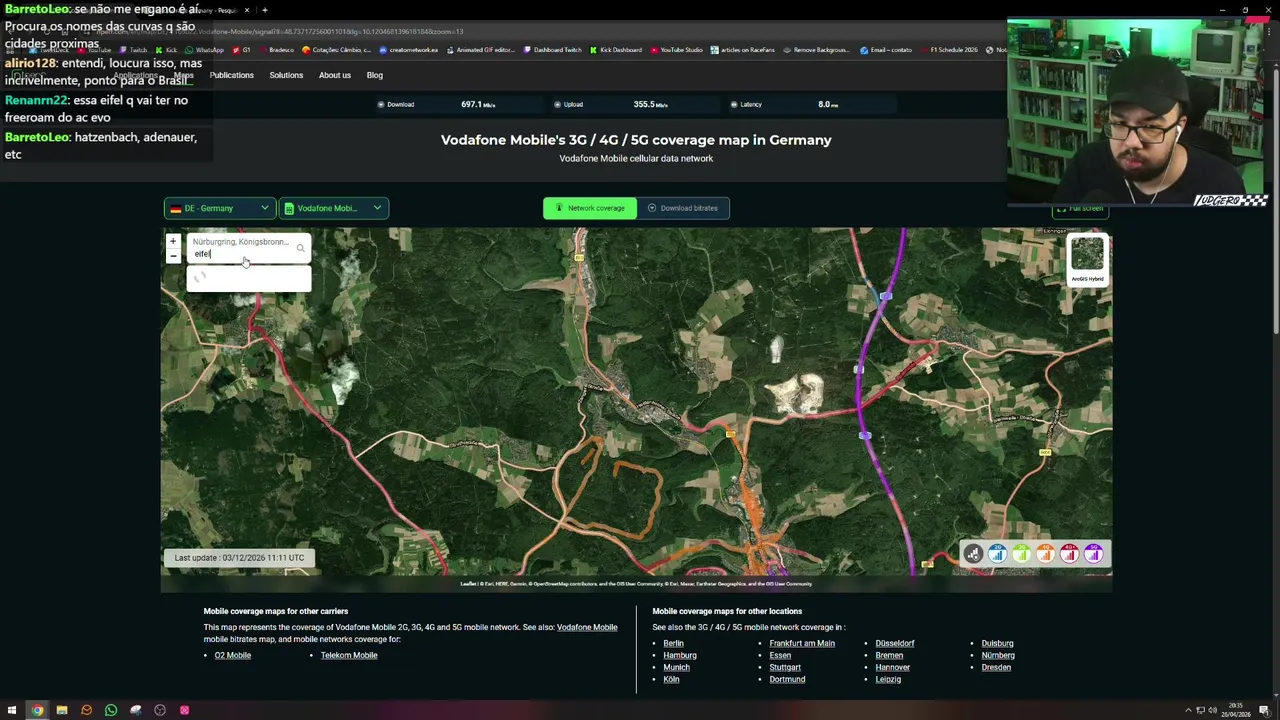Open the Duisburg coverage link
The image size is (1280, 720).
point(997,643)
